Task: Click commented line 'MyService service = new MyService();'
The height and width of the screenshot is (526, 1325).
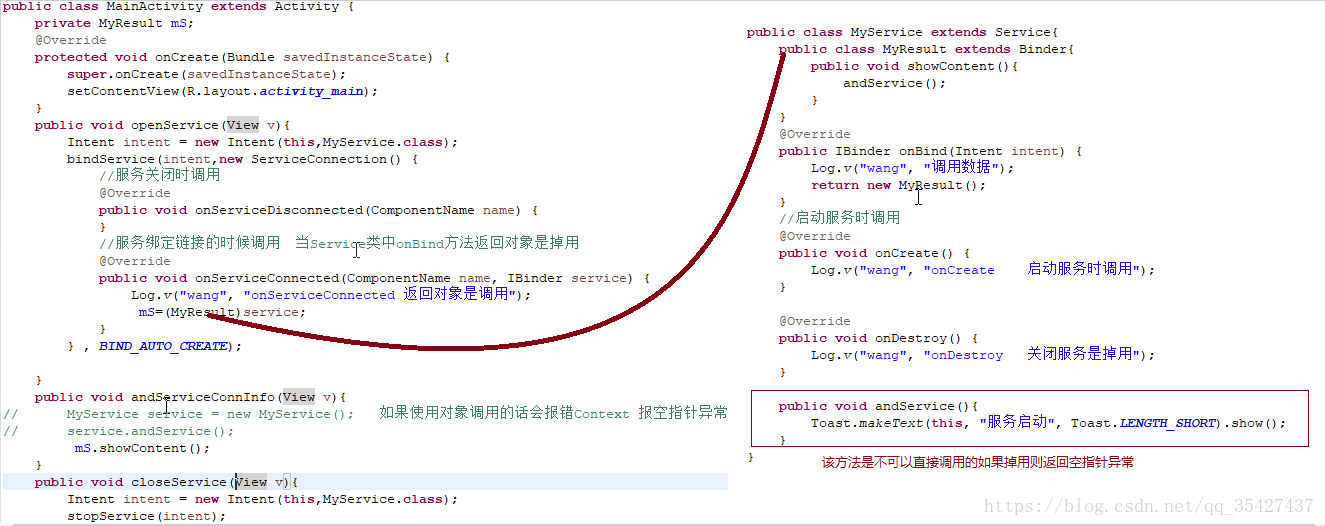Action: click(210, 414)
